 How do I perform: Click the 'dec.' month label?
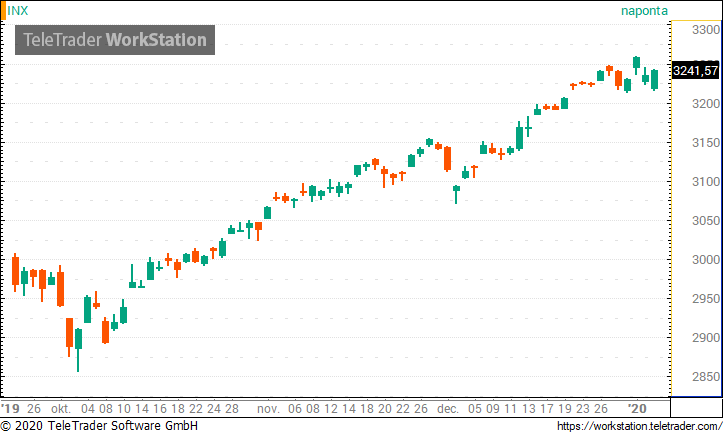(x=448, y=409)
